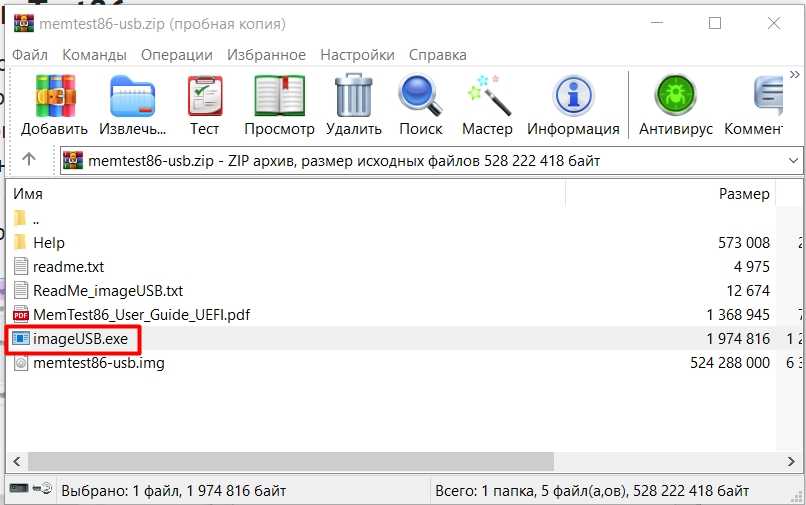Open the Команды menu
806x505 pixels.
[x=95, y=55]
